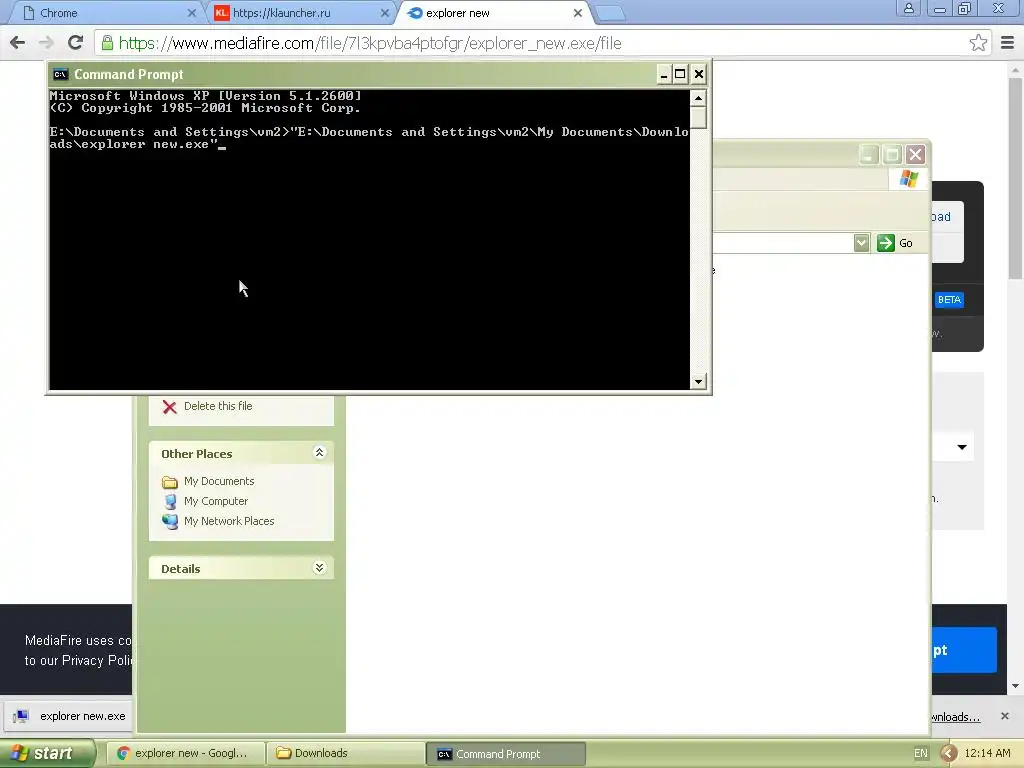Bookmark this page with the star icon
The height and width of the screenshot is (768, 1024).
[978, 43]
